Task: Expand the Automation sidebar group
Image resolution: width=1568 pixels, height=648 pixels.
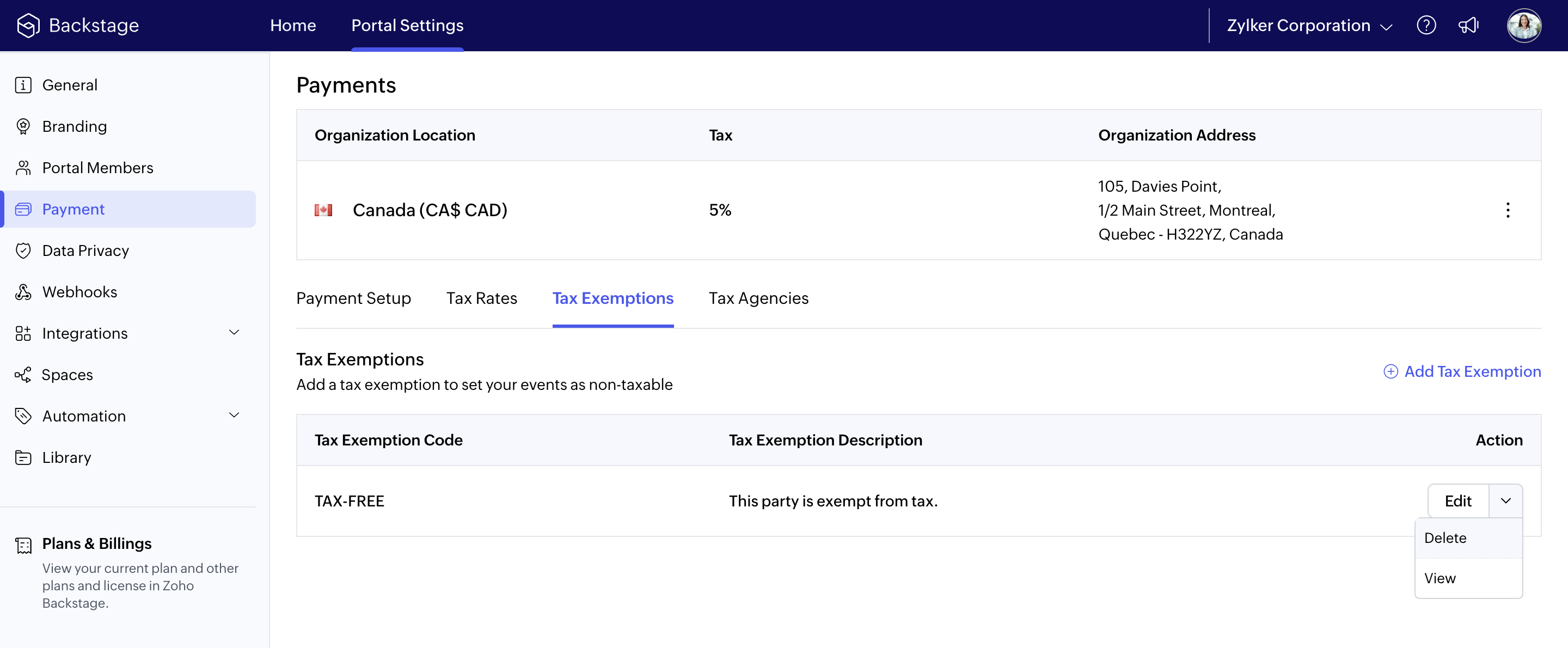Action: point(234,415)
